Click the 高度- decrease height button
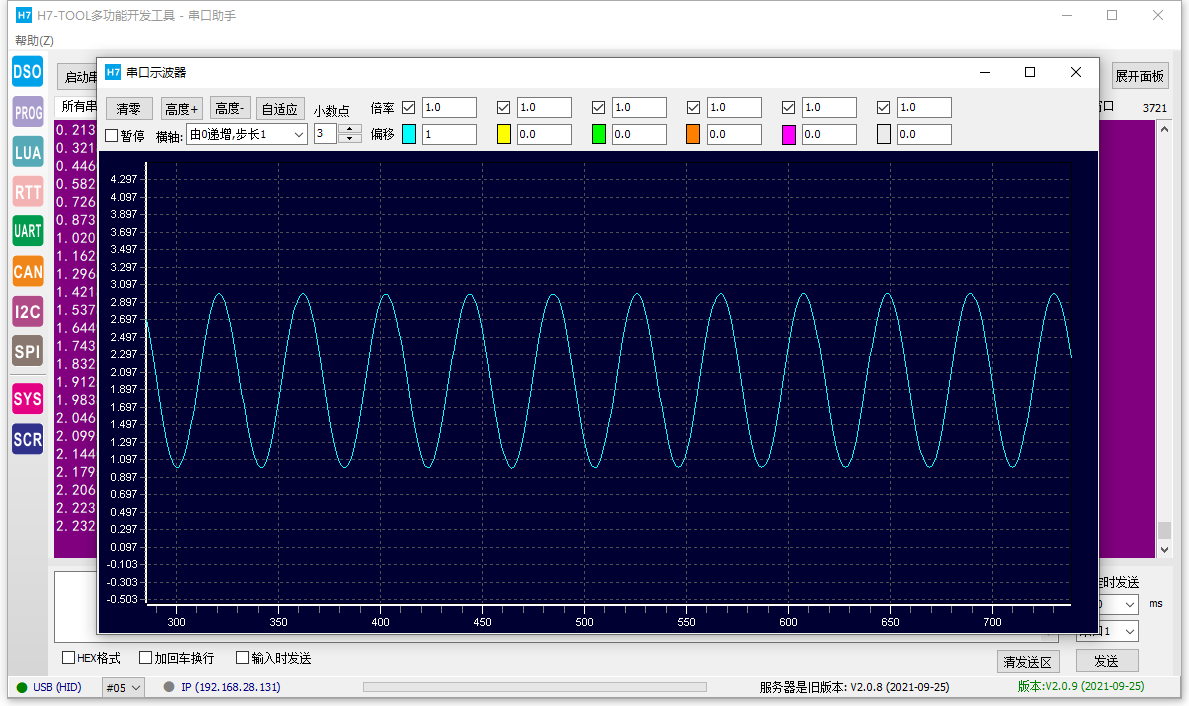This screenshot has width=1189, height=706. pos(230,108)
